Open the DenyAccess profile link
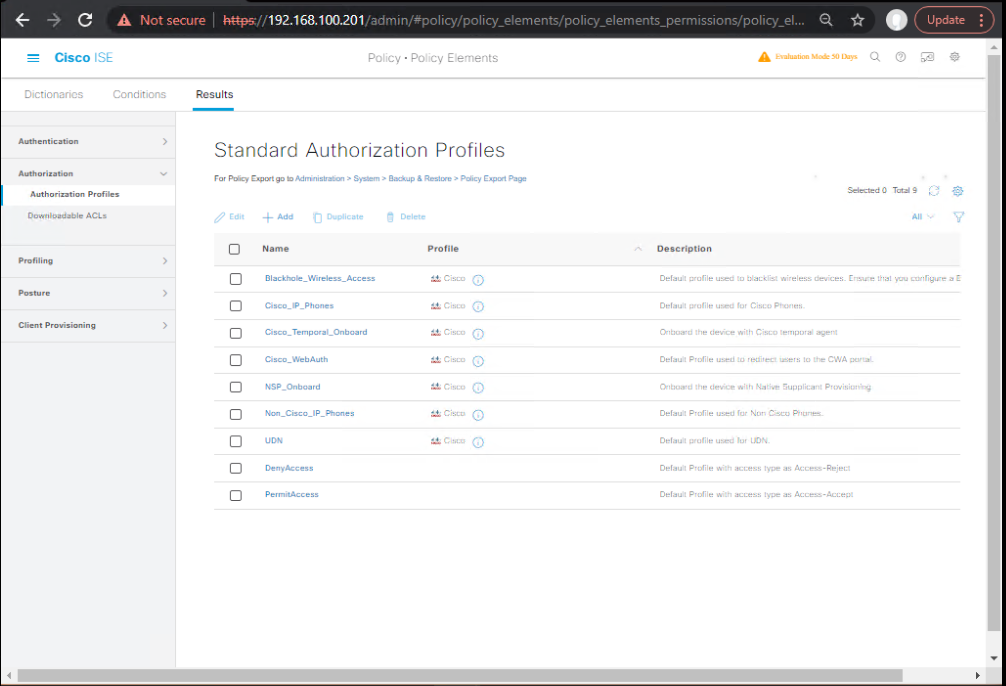1006x686 pixels. click(x=289, y=468)
